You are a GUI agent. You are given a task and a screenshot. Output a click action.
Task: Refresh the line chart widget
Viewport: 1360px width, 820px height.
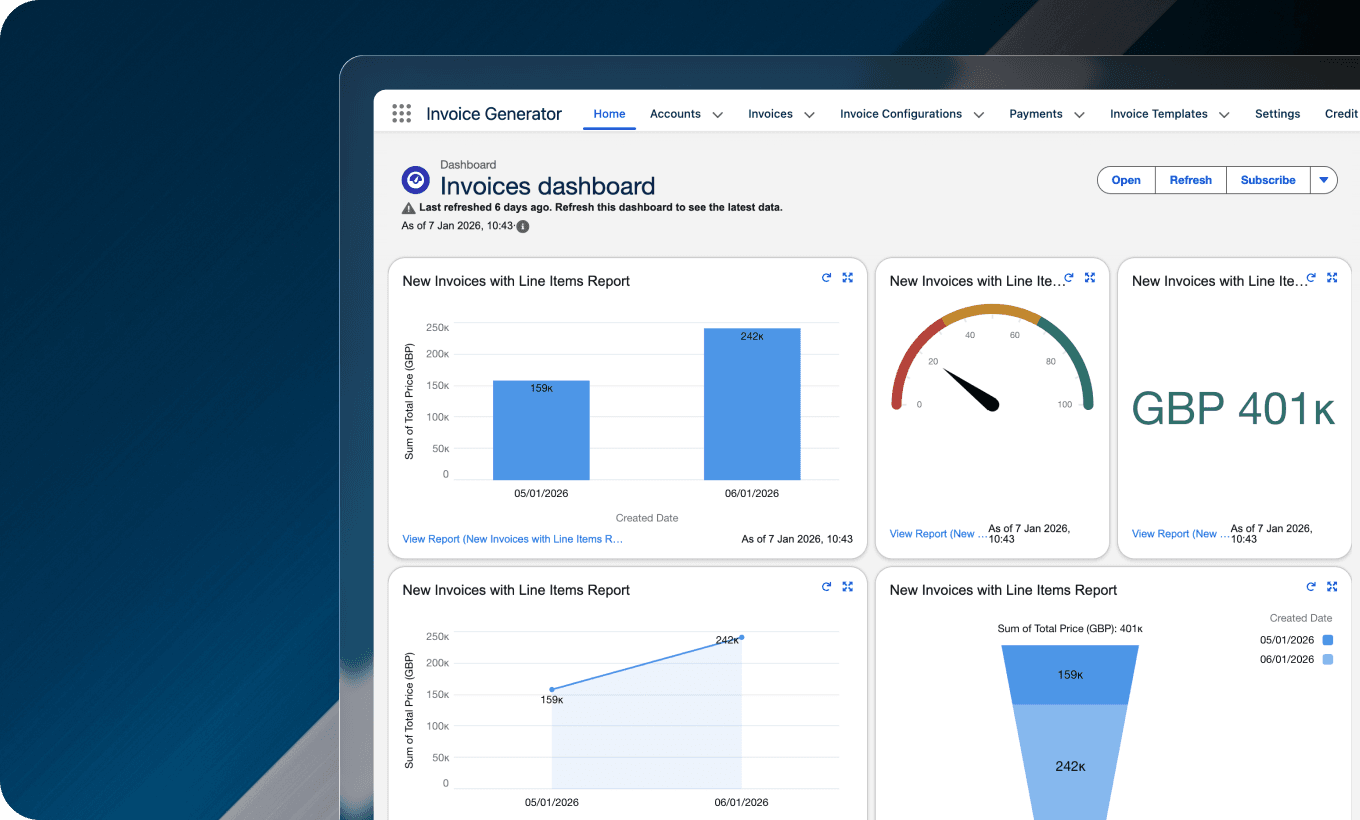[826, 587]
